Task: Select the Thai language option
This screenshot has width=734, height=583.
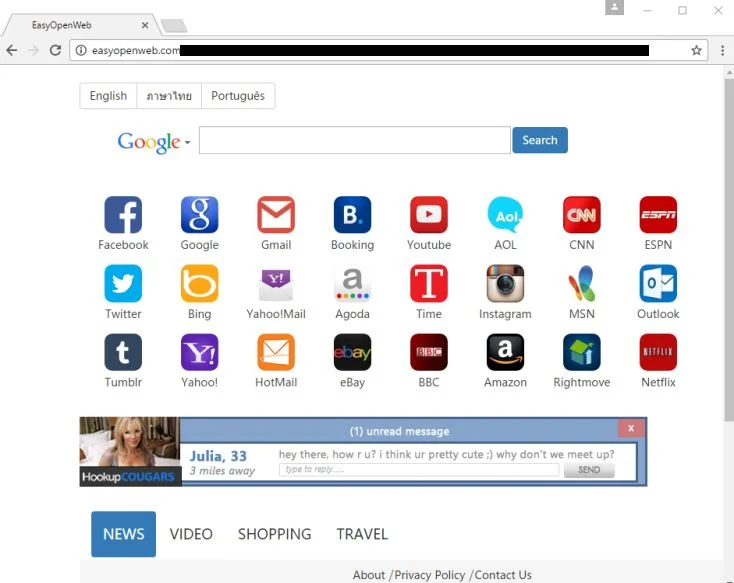Action: [x=169, y=96]
